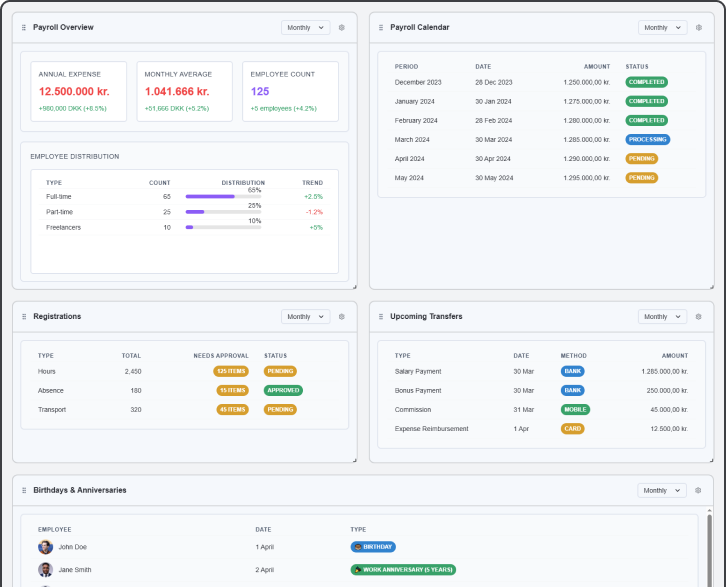Screen dimensions: 726x587
Task: Grab Payroll Overview drag handle icon
Action: (x=24, y=28)
